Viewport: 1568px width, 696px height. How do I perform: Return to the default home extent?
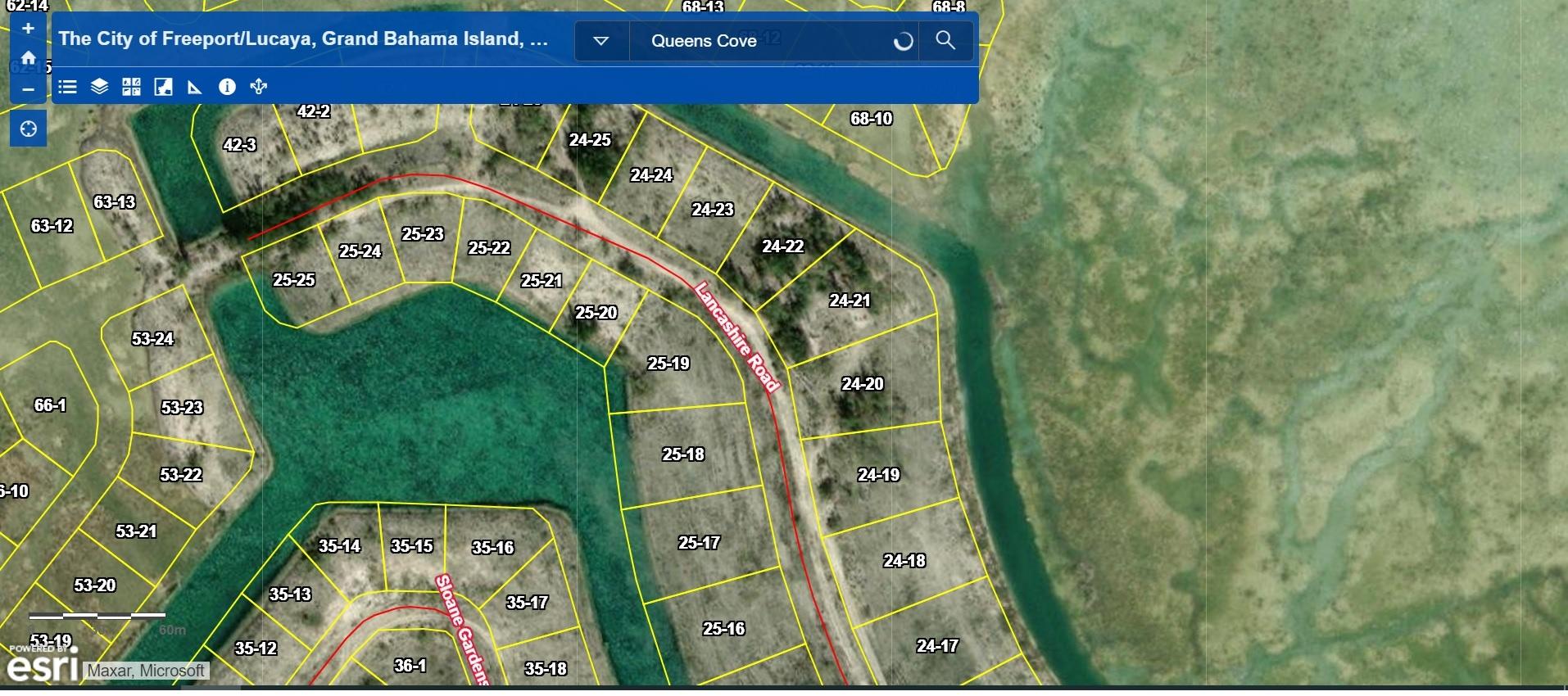point(28,58)
